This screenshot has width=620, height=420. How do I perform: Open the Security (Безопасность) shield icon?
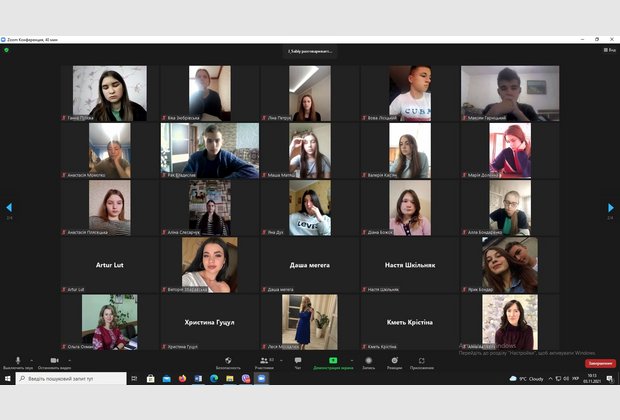click(x=228, y=361)
